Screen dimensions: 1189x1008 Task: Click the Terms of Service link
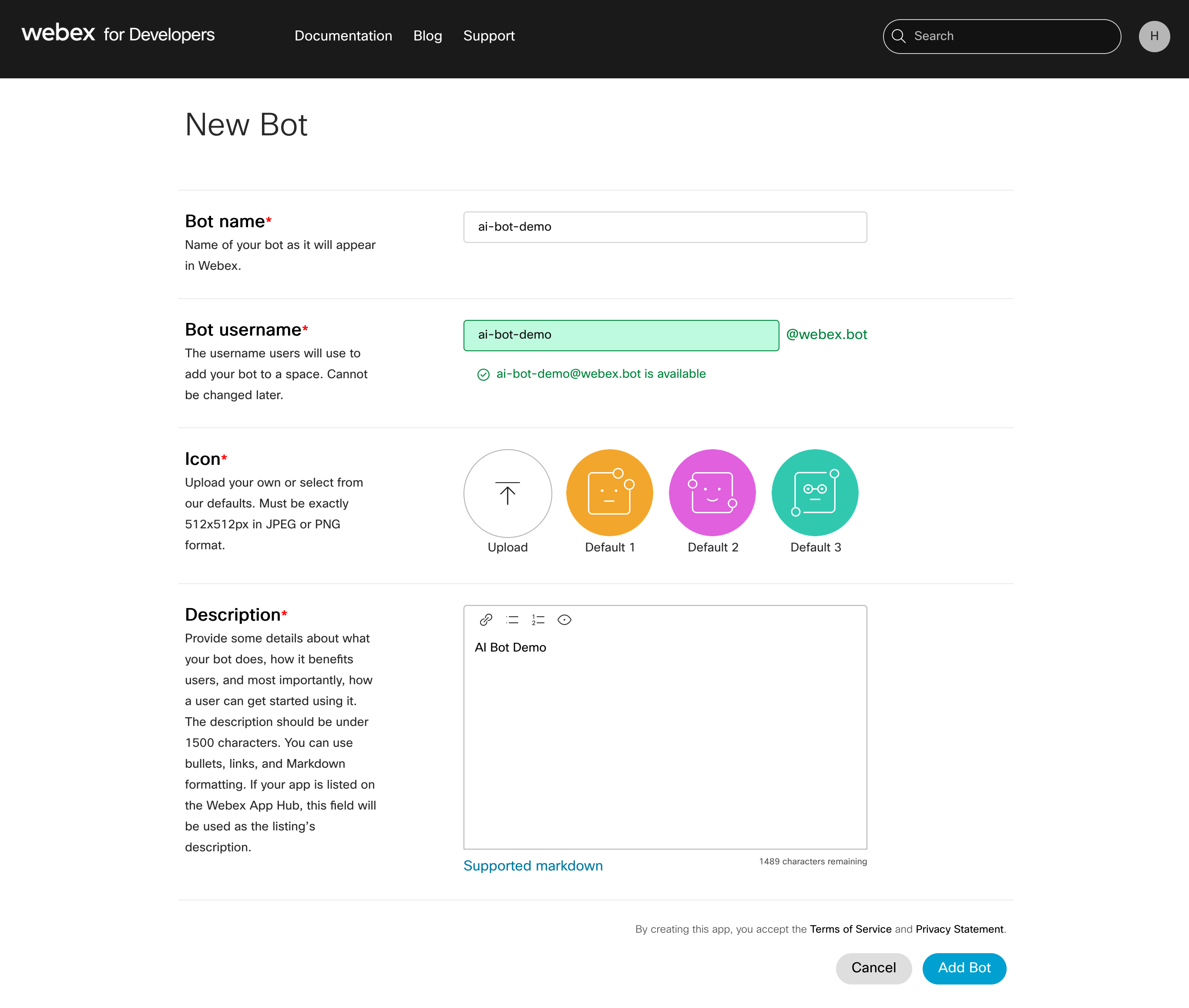pyautogui.click(x=850, y=929)
